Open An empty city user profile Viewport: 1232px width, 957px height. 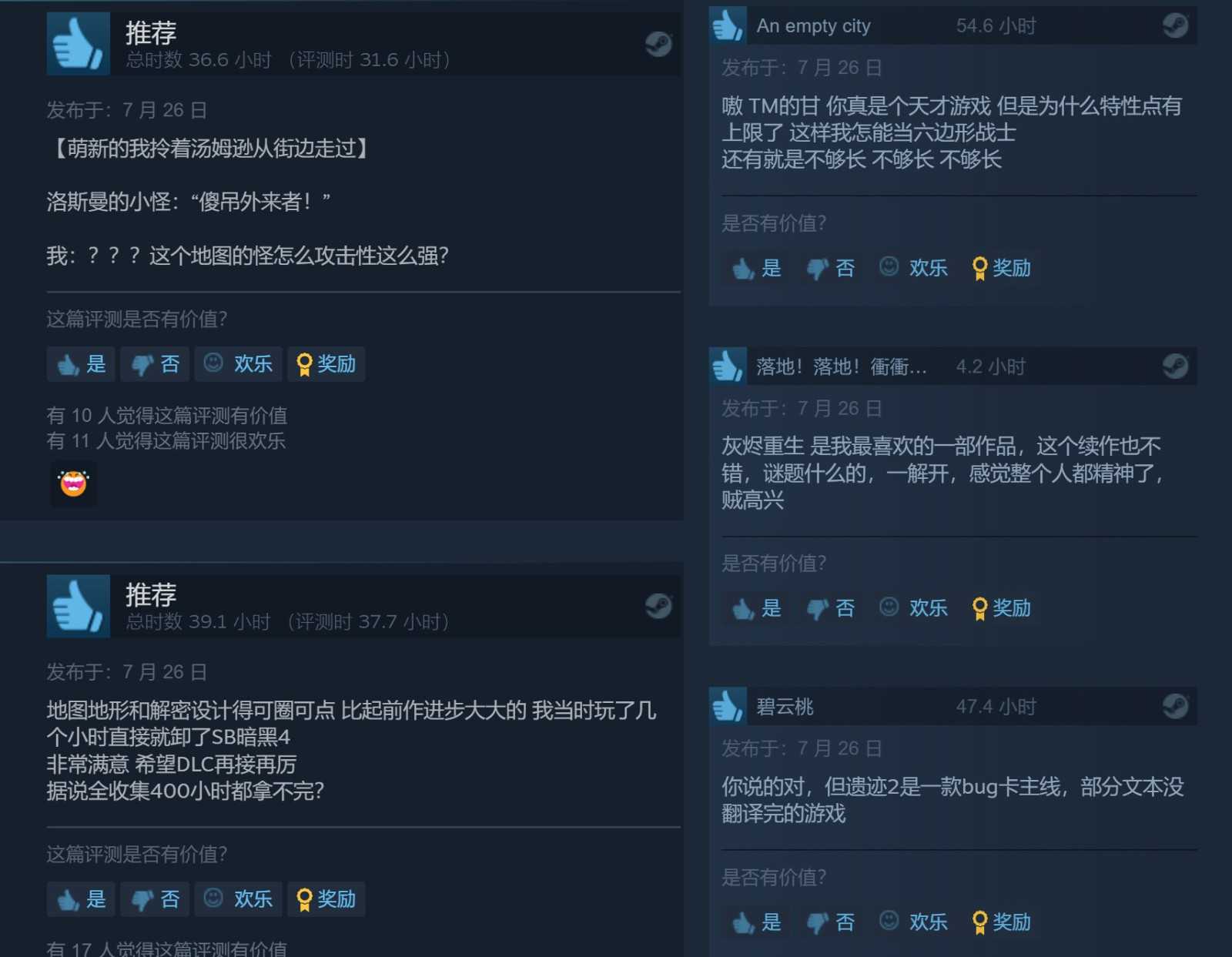pyautogui.click(x=813, y=26)
